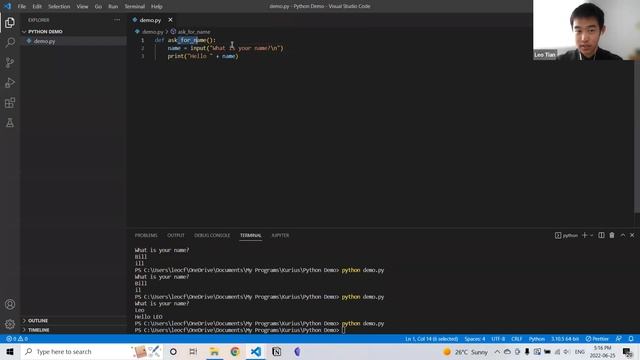
Task: Close the demo.py editor tab
Action: 170,20
